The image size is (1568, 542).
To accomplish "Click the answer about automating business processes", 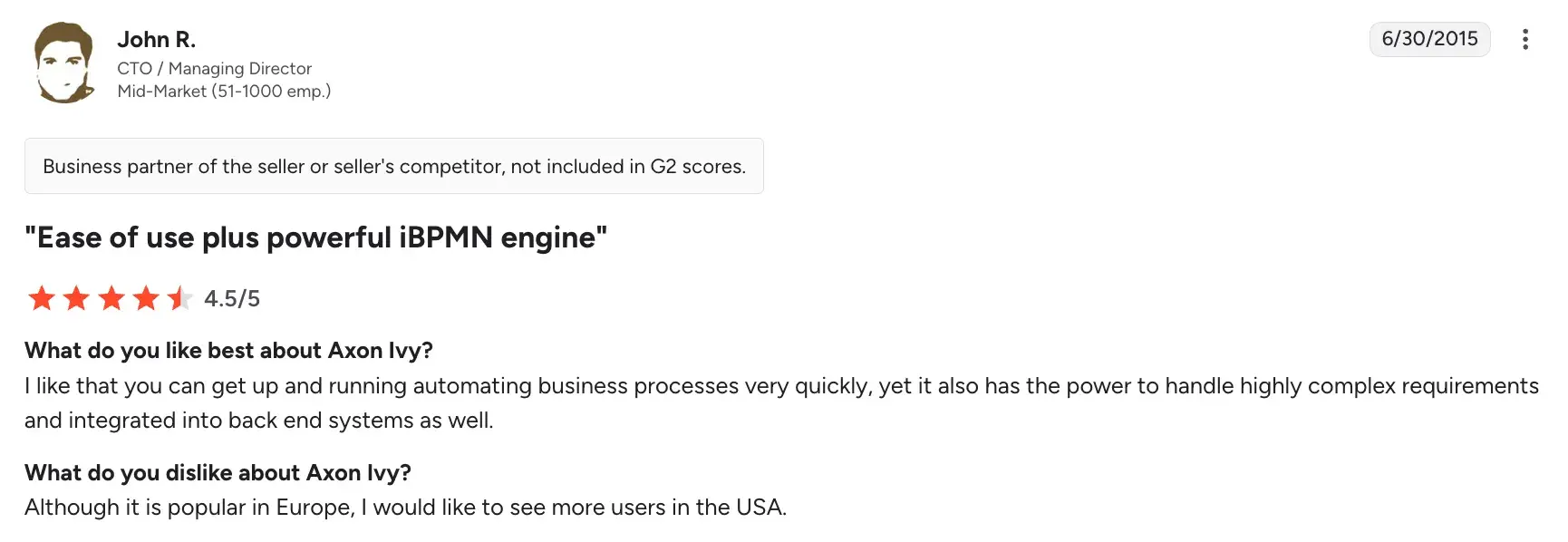I will (781, 386).
